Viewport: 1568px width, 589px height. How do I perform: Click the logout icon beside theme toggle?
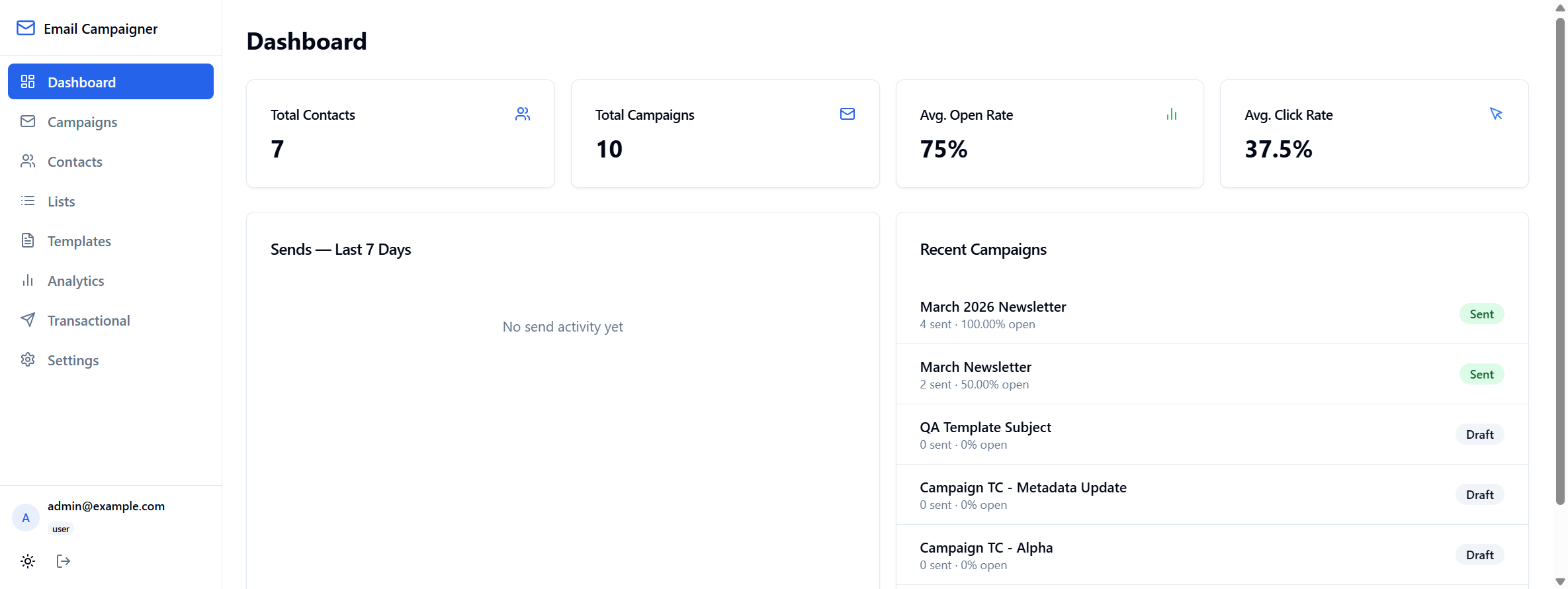point(64,561)
